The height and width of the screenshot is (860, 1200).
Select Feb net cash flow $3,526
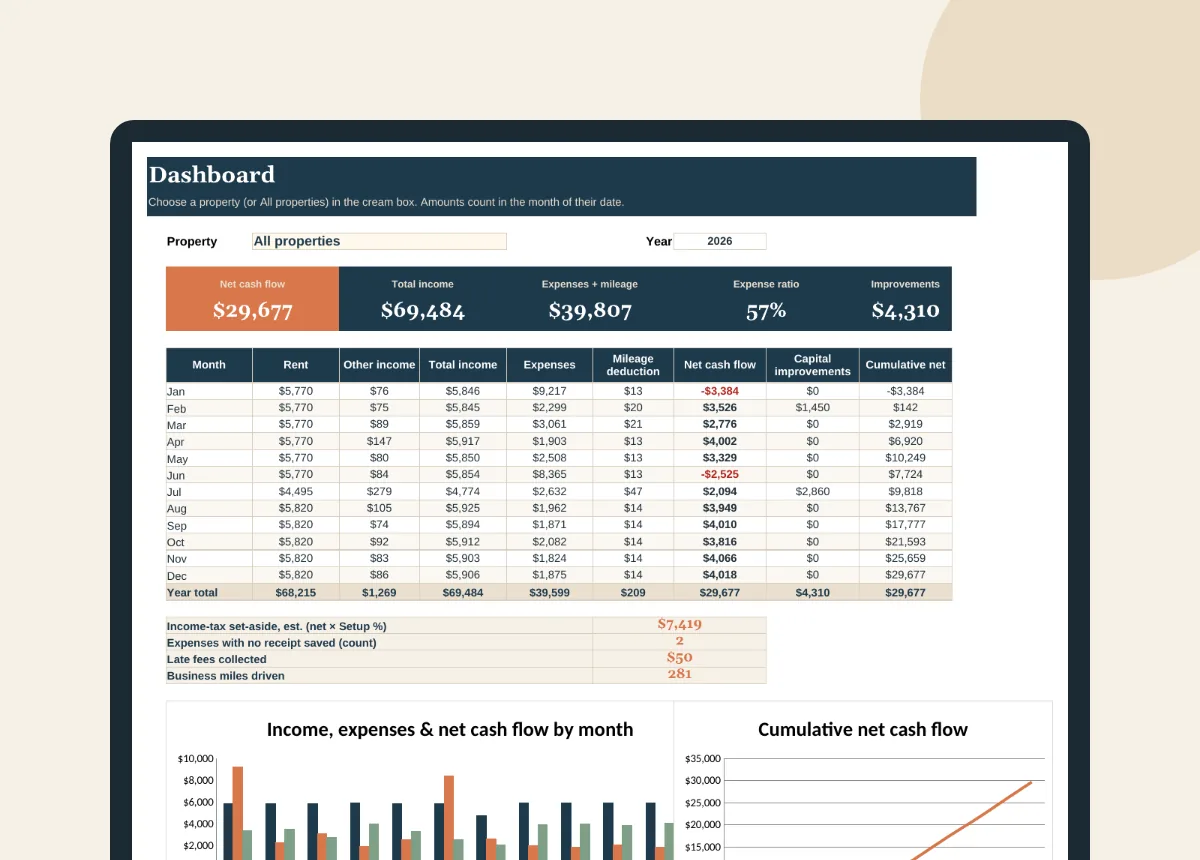[720, 408]
